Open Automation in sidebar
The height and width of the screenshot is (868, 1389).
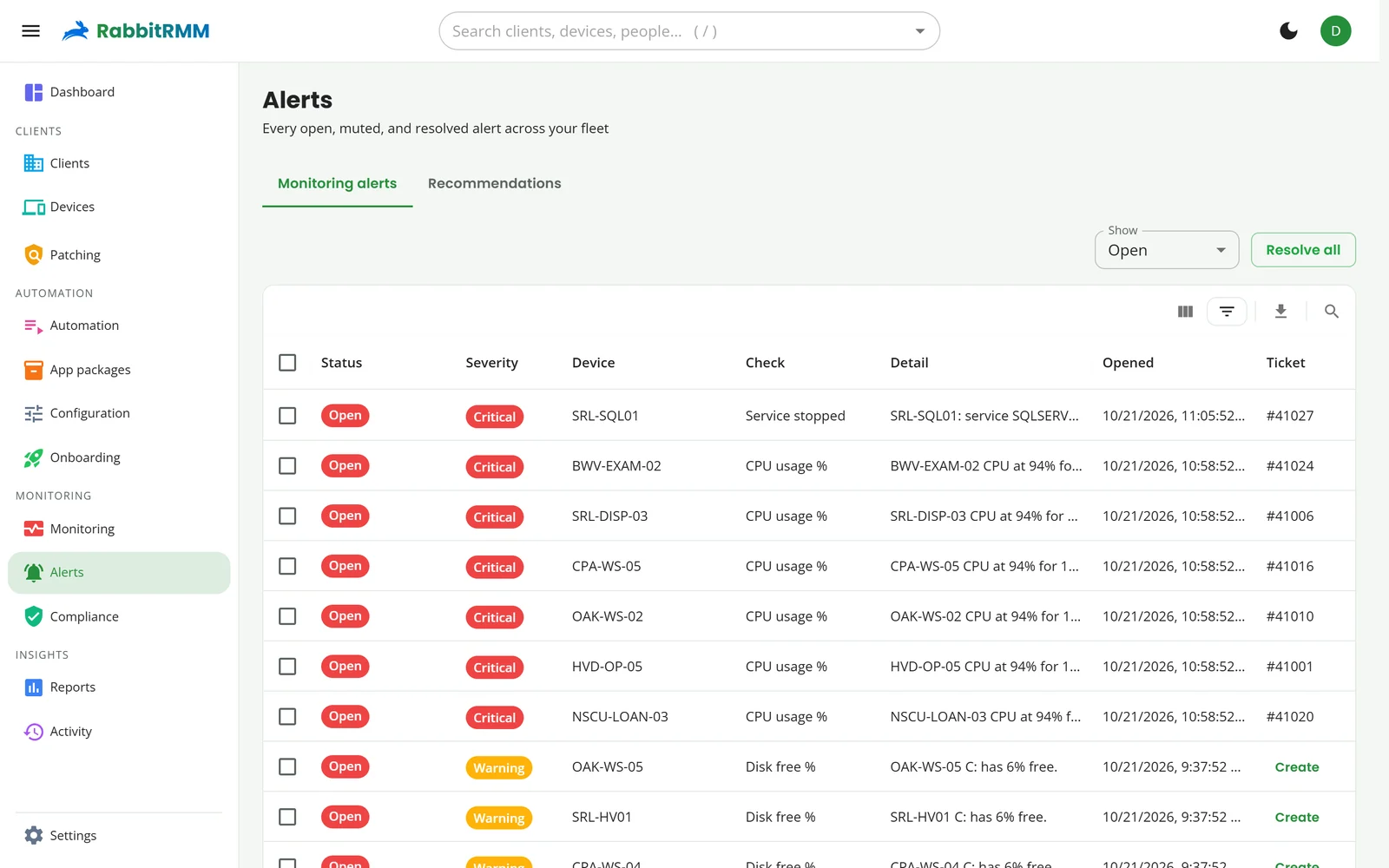[119, 325]
